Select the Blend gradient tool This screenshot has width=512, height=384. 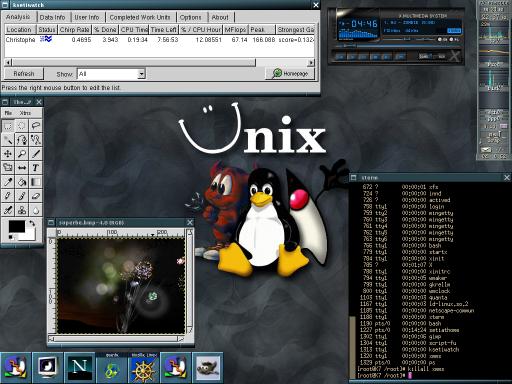36,182
